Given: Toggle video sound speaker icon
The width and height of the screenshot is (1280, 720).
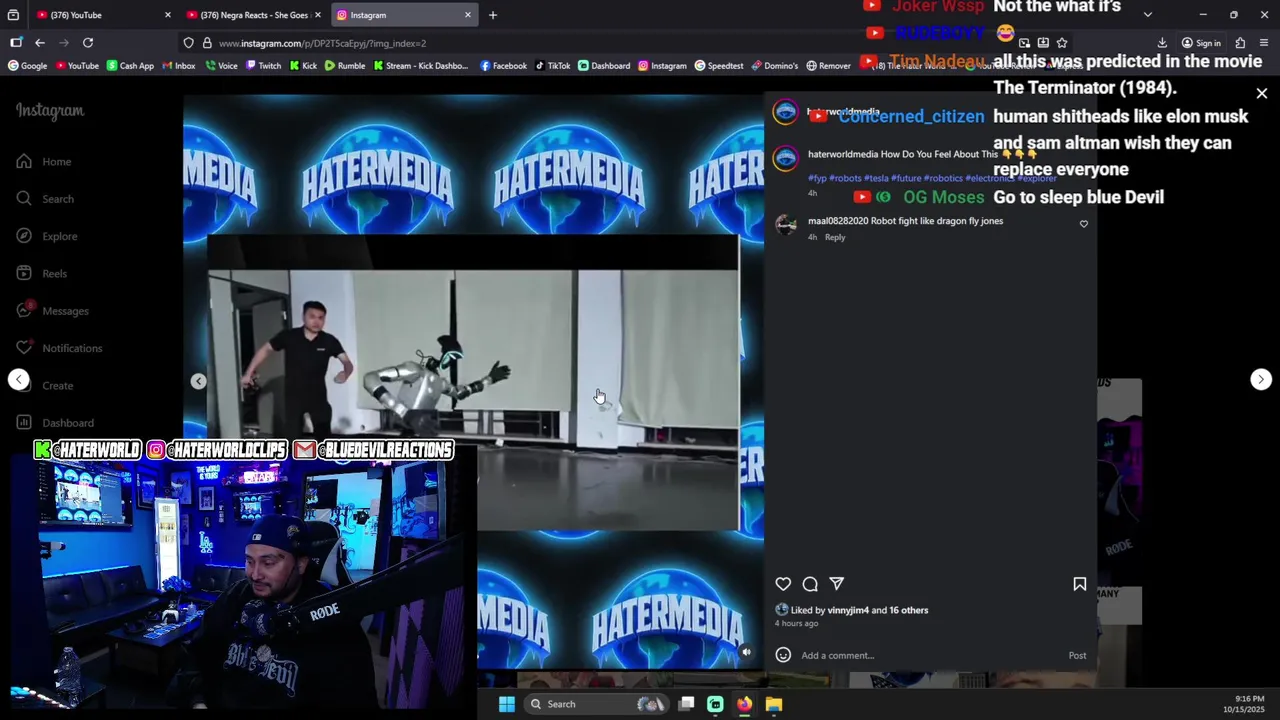Looking at the screenshot, I should (746, 652).
